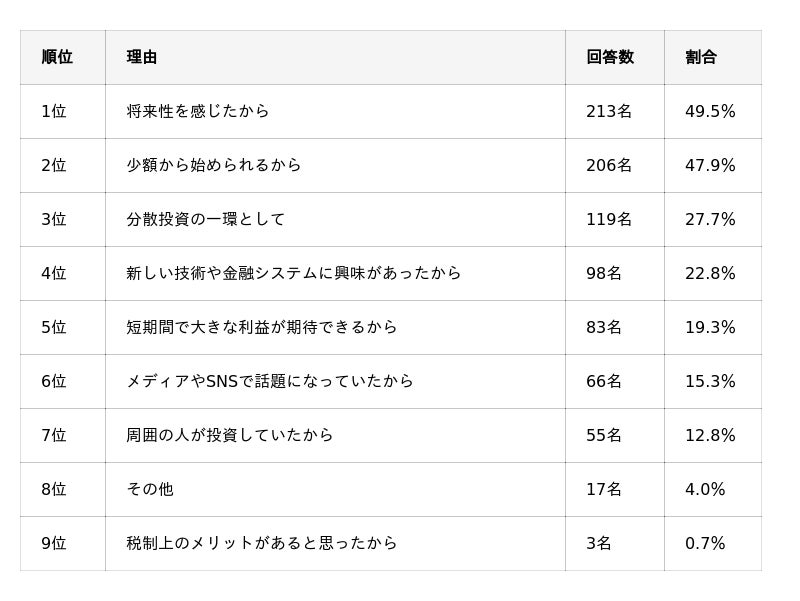Select the 0.7% percentage cell
Viewport: 800px width, 601px height.
pos(705,543)
